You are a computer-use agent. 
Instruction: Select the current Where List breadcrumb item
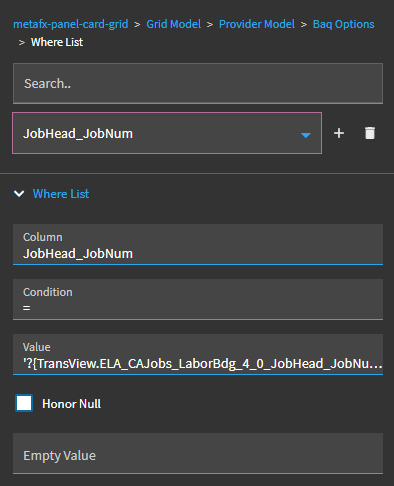point(57,42)
